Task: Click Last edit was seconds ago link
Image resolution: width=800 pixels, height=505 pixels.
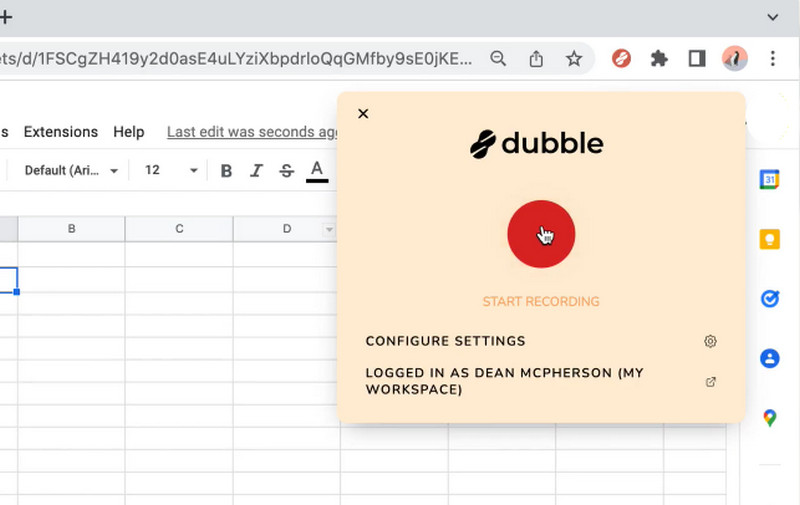Action: [252, 132]
